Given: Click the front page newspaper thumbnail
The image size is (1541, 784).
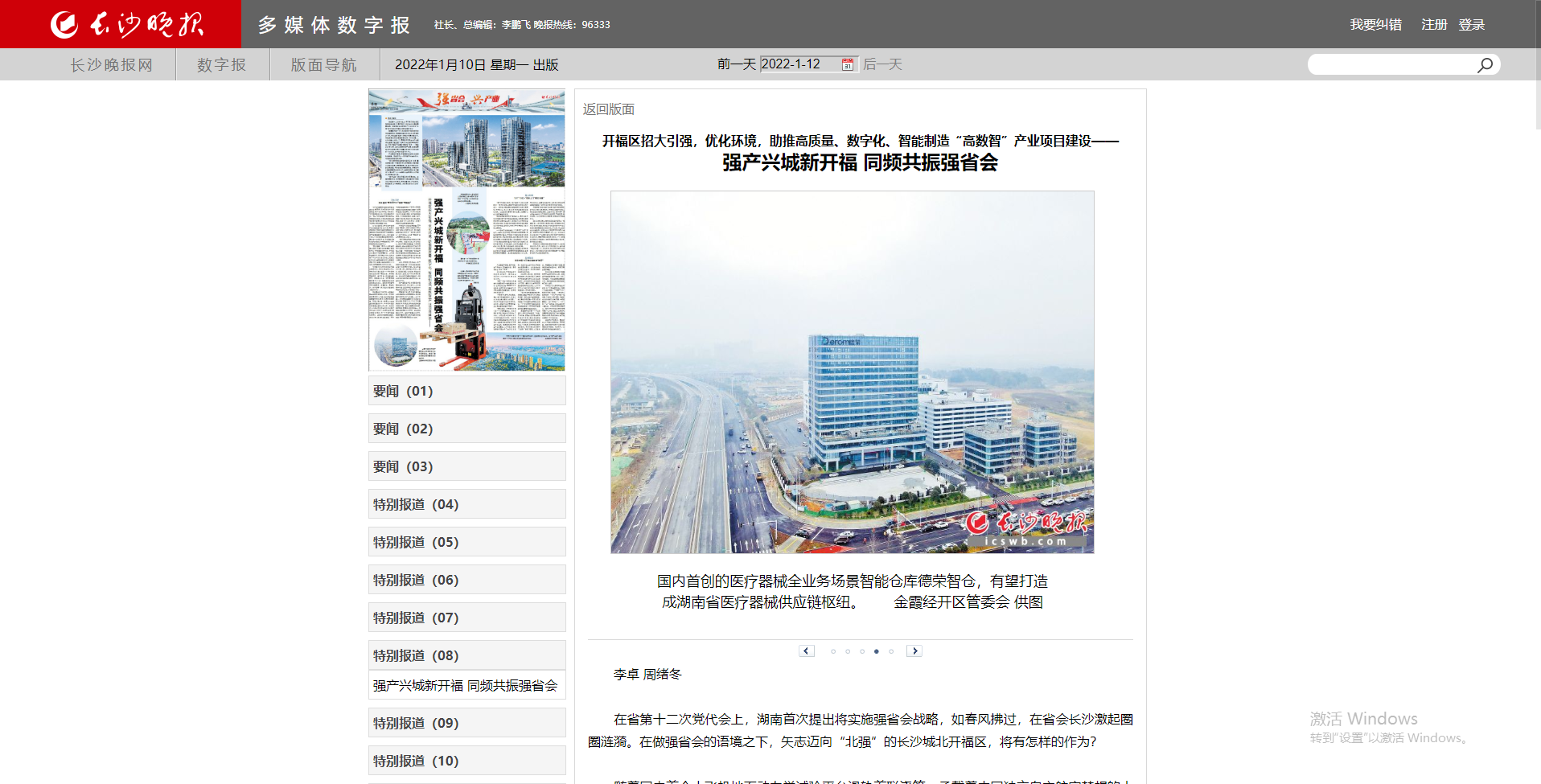Looking at the screenshot, I should click(x=466, y=229).
